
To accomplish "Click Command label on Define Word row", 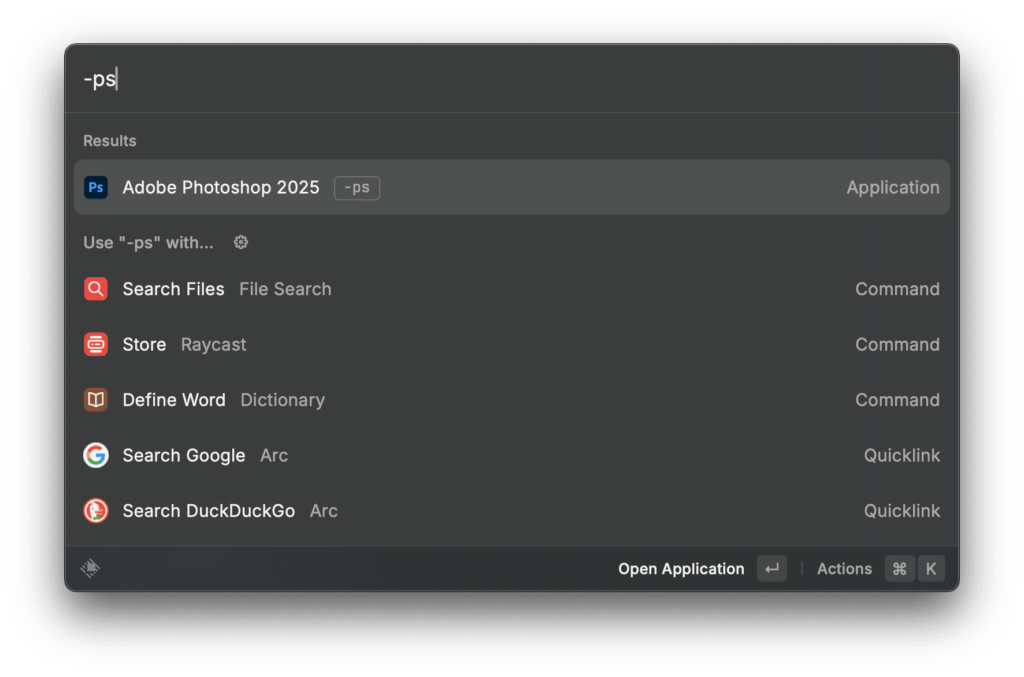I will tap(897, 400).
